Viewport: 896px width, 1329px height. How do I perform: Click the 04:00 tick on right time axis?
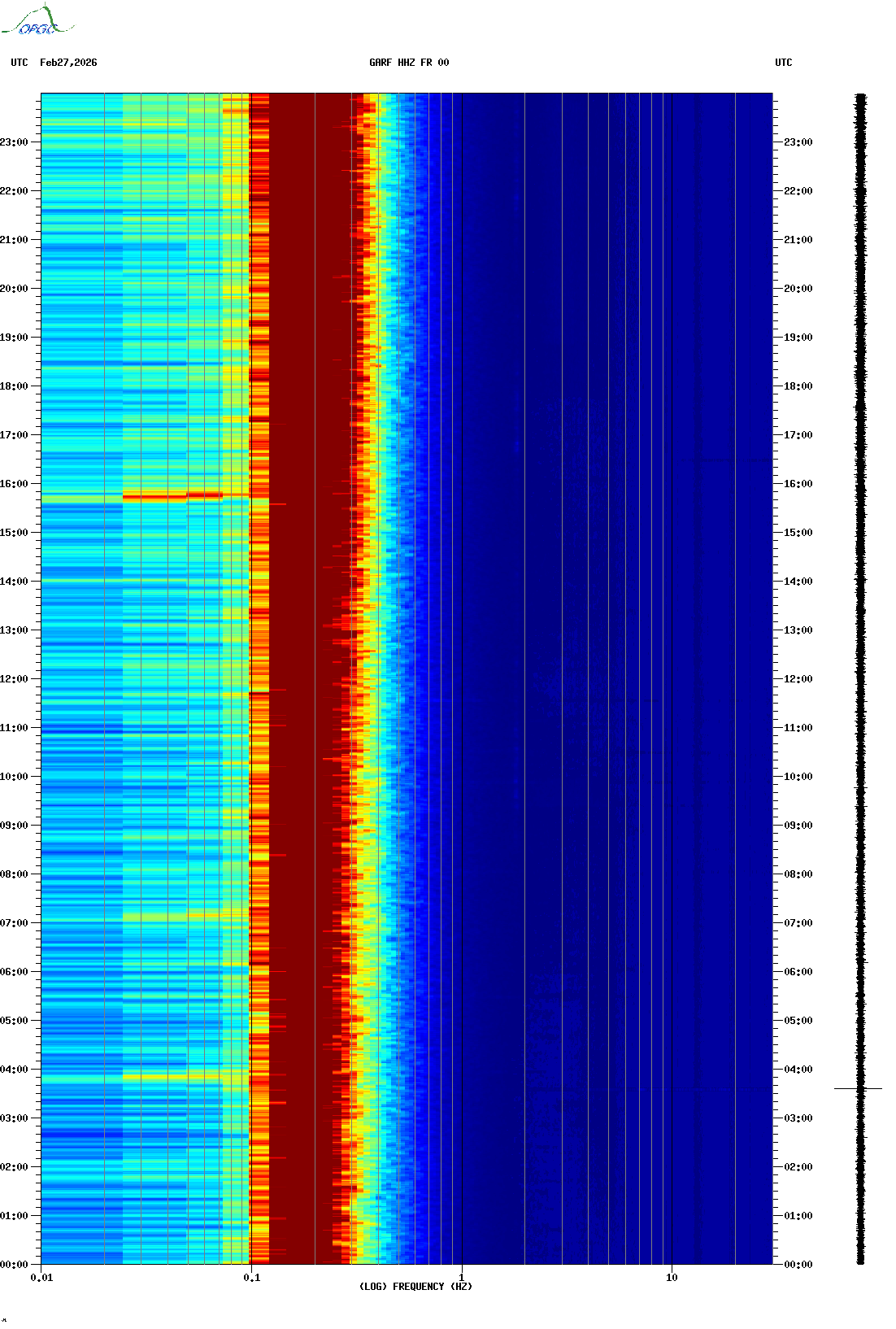point(798,1070)
